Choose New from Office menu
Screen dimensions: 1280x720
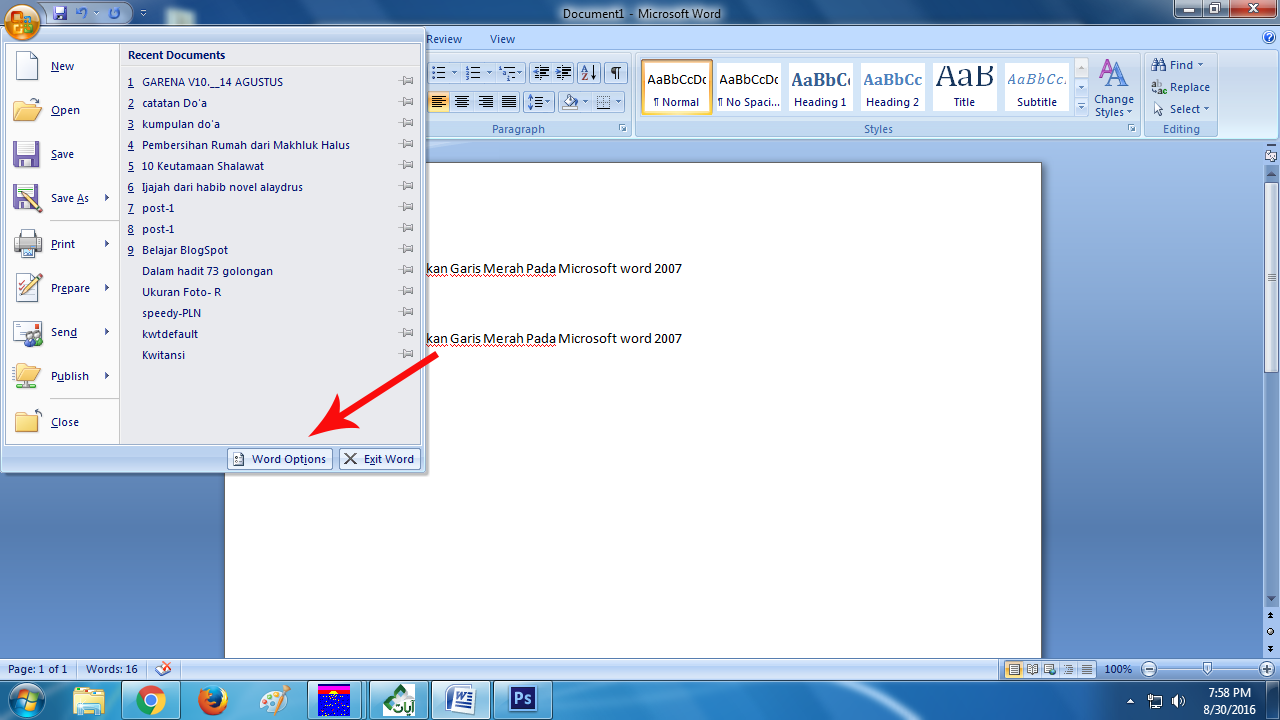62,66
